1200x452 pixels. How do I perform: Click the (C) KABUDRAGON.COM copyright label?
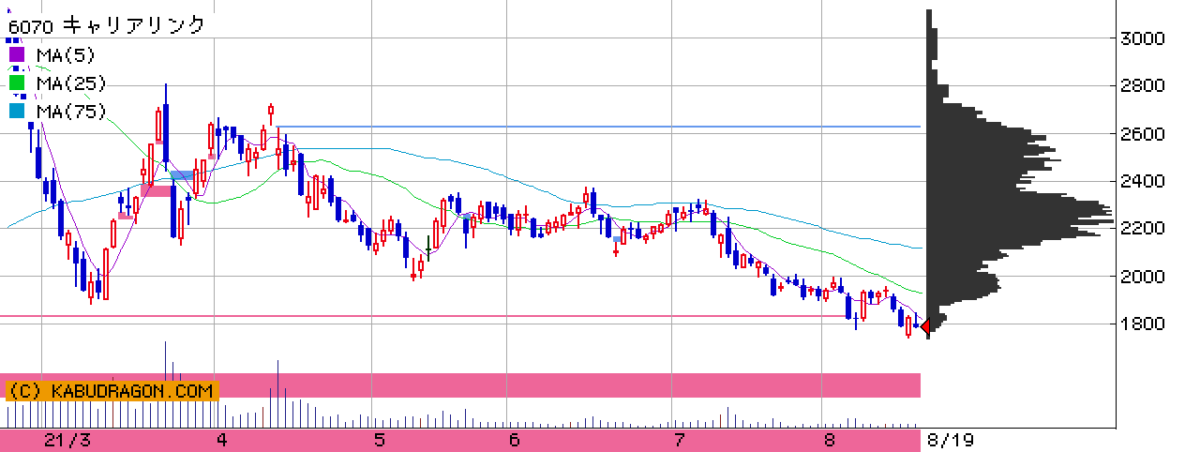click(111, 391)
